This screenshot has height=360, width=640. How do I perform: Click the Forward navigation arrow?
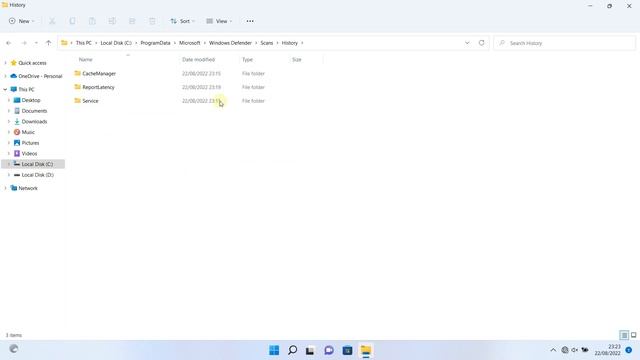pyautogui.click(x=24, y=43)
